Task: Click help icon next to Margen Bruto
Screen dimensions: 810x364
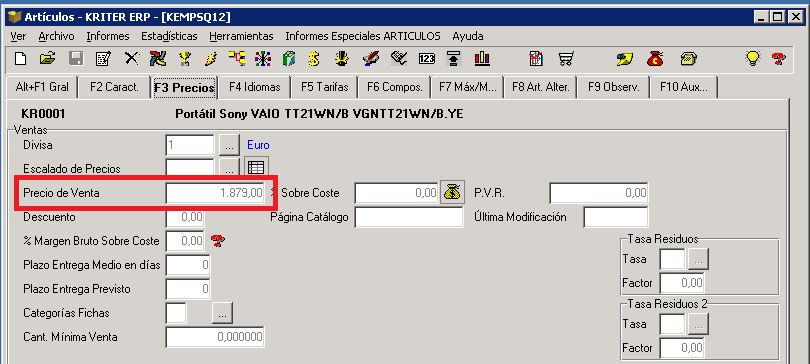Action: (218, 240)
